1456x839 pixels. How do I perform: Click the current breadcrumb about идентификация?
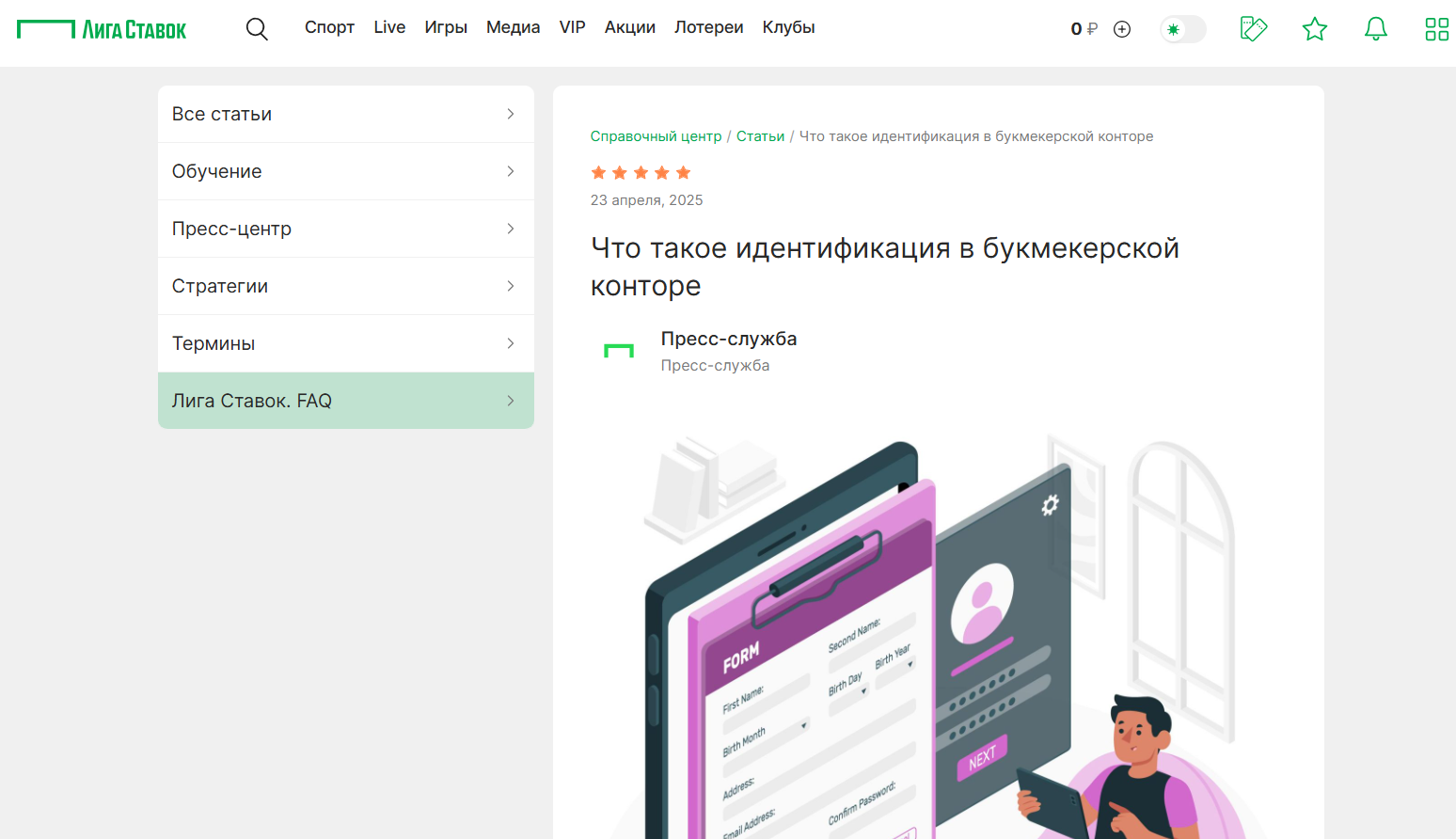976,136
